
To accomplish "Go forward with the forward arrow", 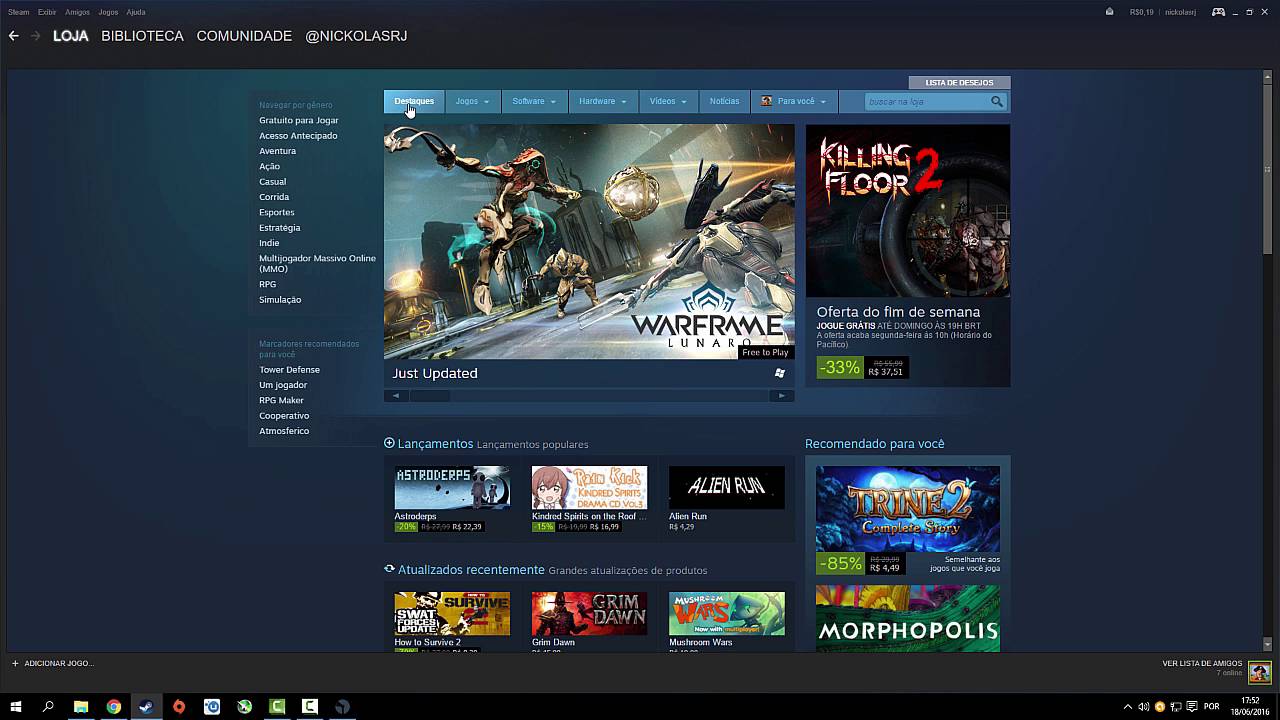I will coord(36,36).
